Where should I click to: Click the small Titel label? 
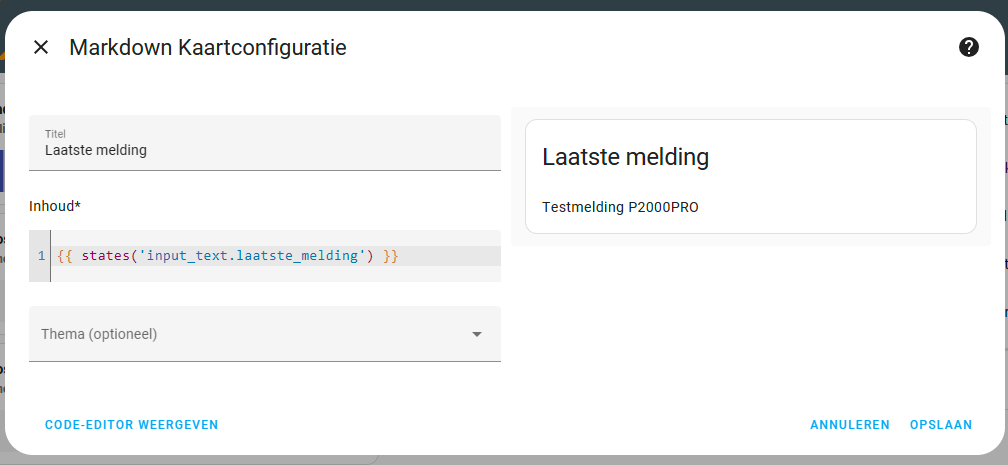[x=55, y=134]
